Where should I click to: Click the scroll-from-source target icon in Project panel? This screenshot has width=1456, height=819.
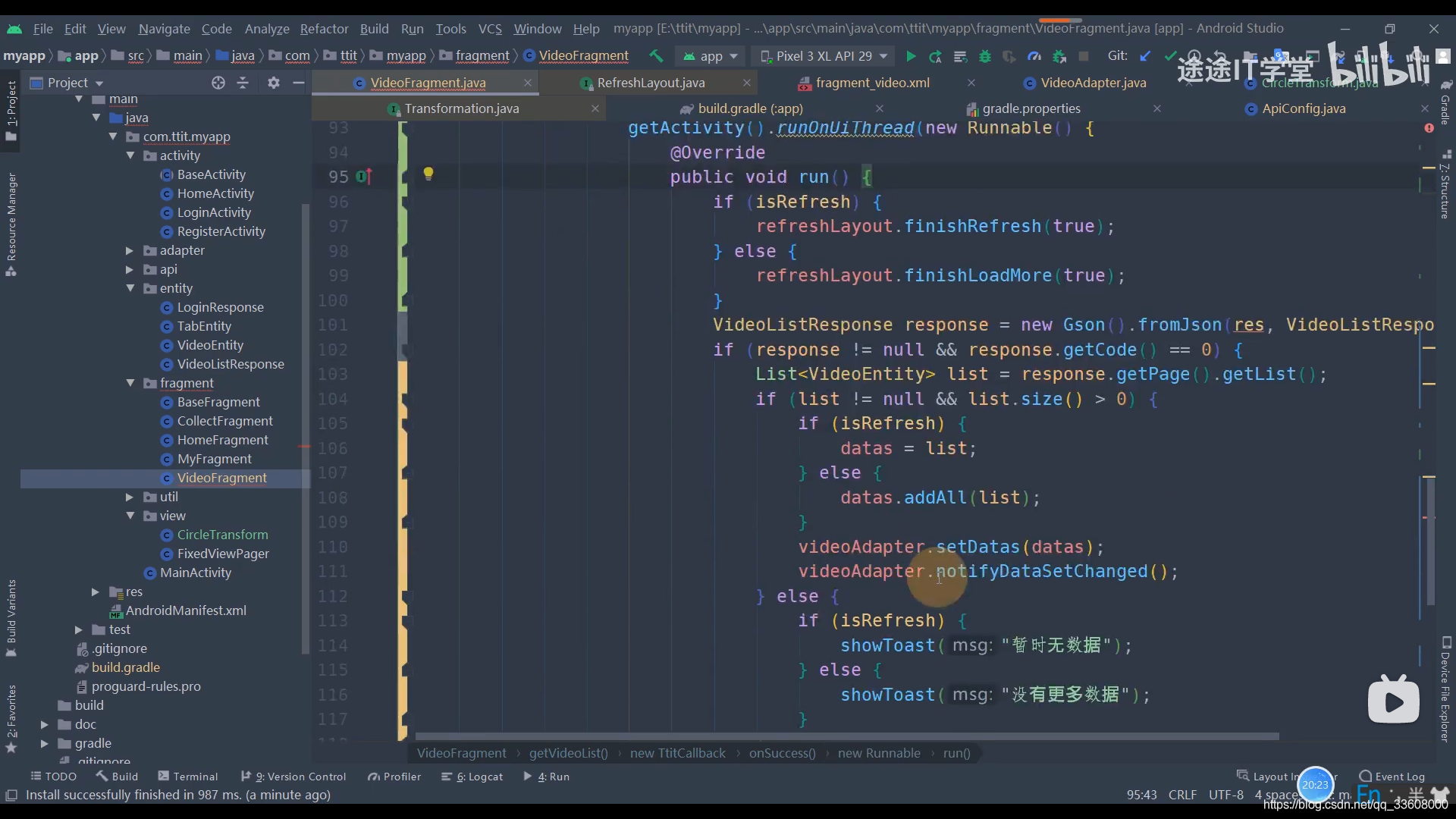coord(218,83)
